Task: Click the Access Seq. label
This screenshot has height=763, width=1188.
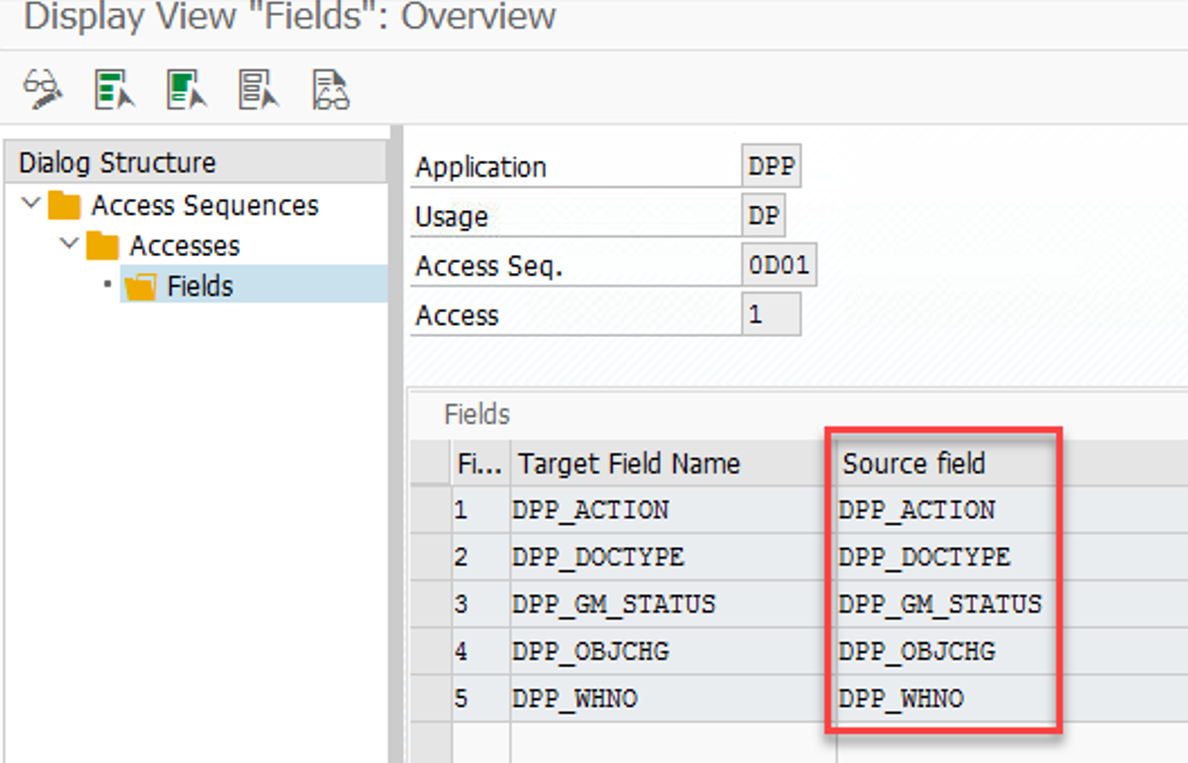Action: coord(489,266)
